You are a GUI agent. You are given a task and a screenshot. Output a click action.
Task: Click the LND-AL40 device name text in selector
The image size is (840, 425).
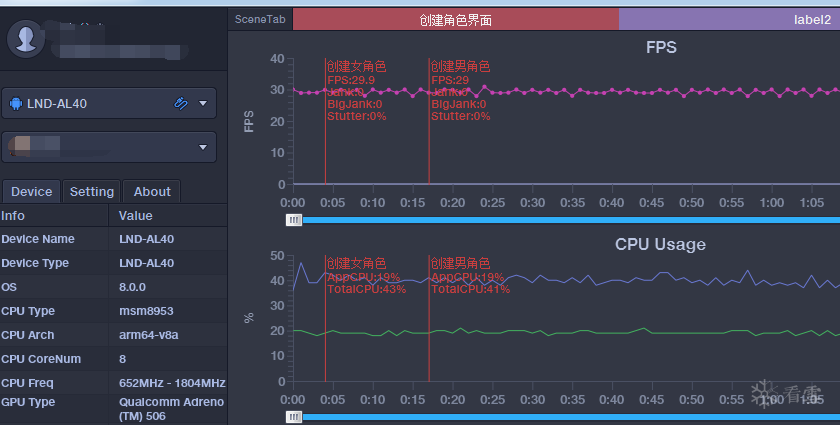tap(57, 103)
